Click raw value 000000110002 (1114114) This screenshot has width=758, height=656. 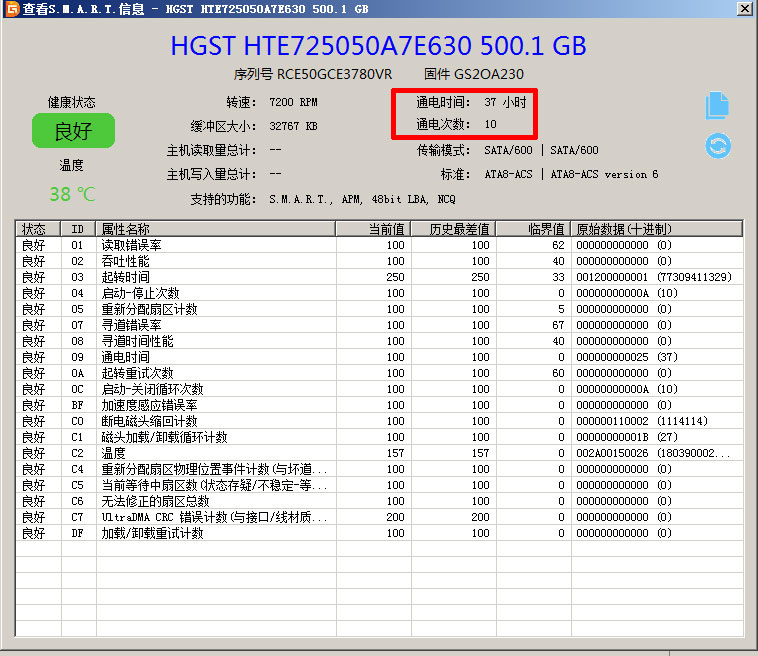point(642,421)
